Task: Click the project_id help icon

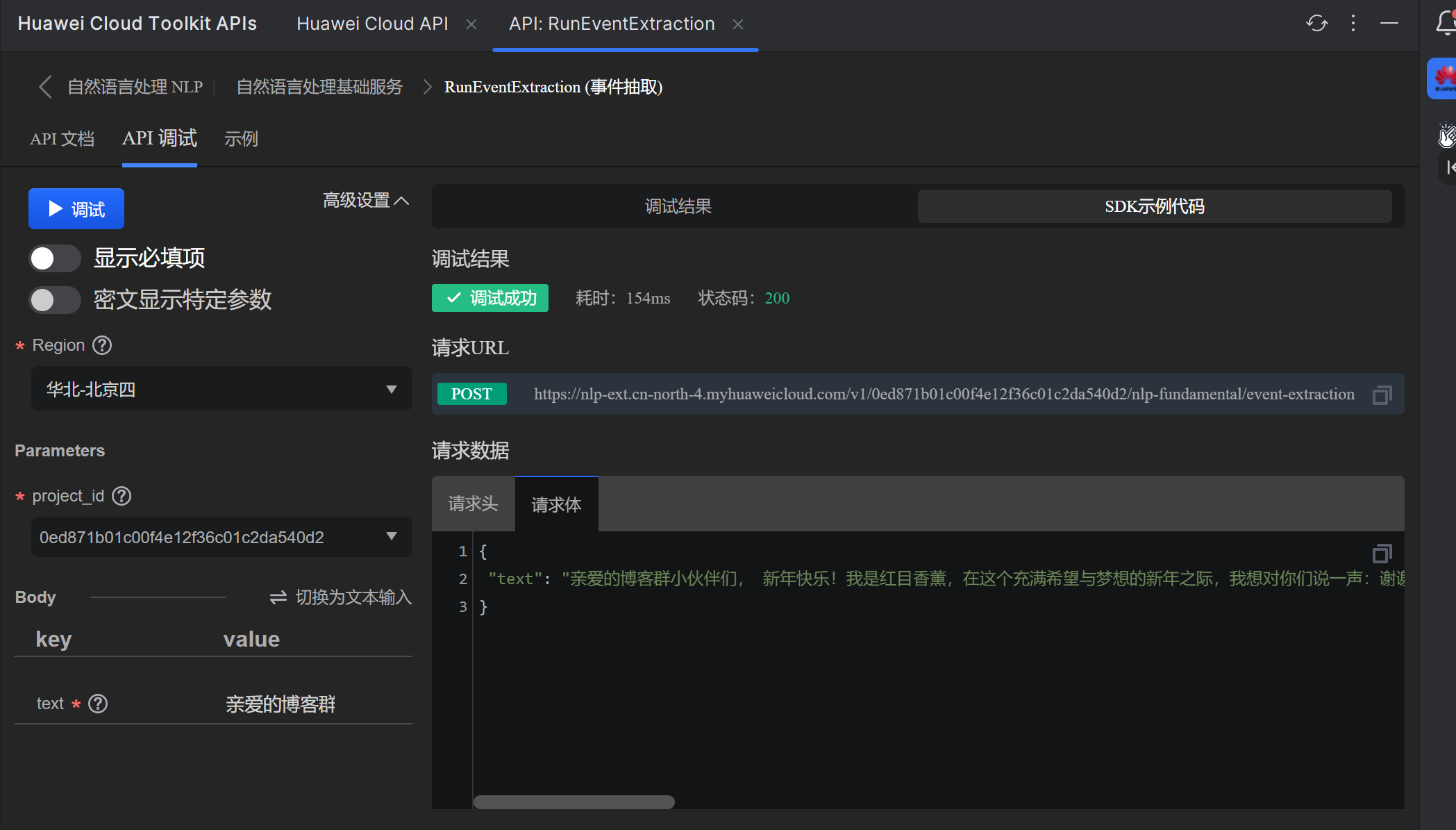Action: coord(122,496)
